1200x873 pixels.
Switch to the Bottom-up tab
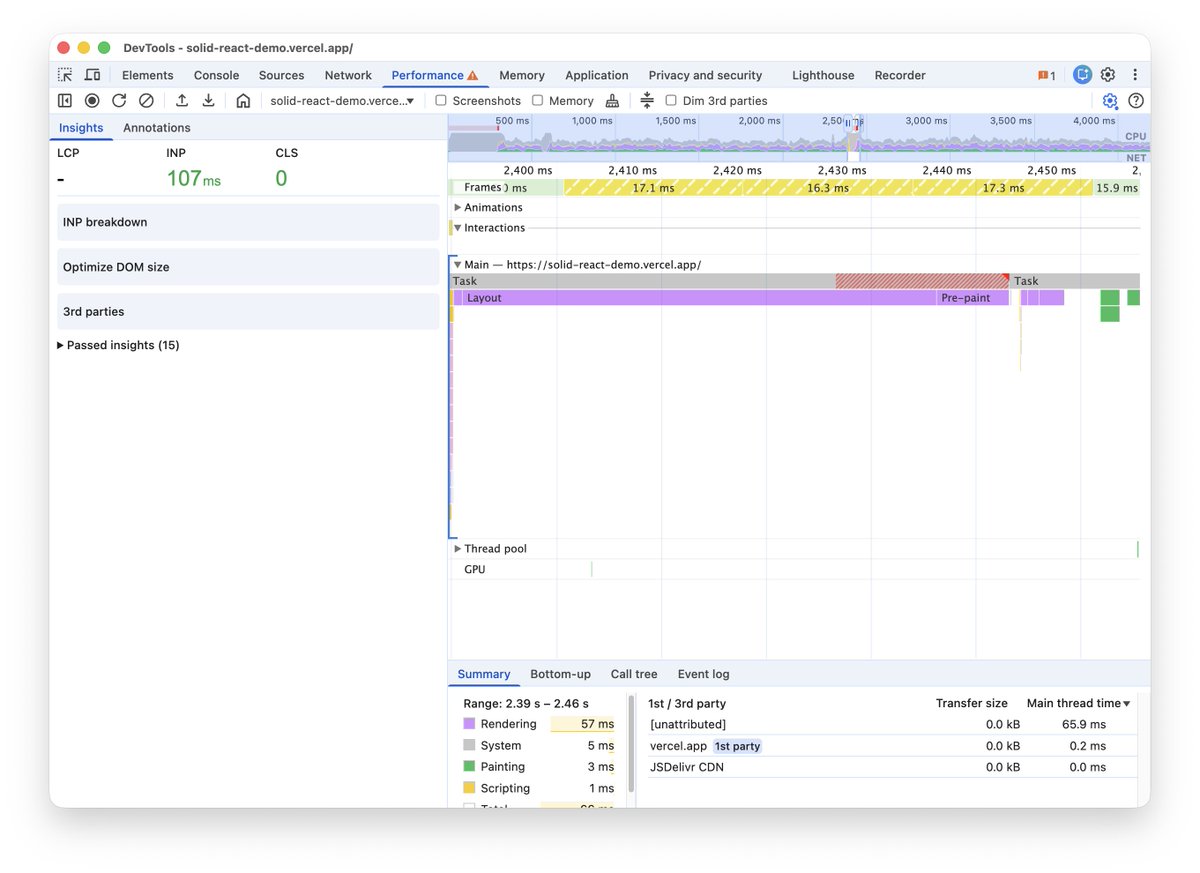pyautogui.click(x=560, y=674)
